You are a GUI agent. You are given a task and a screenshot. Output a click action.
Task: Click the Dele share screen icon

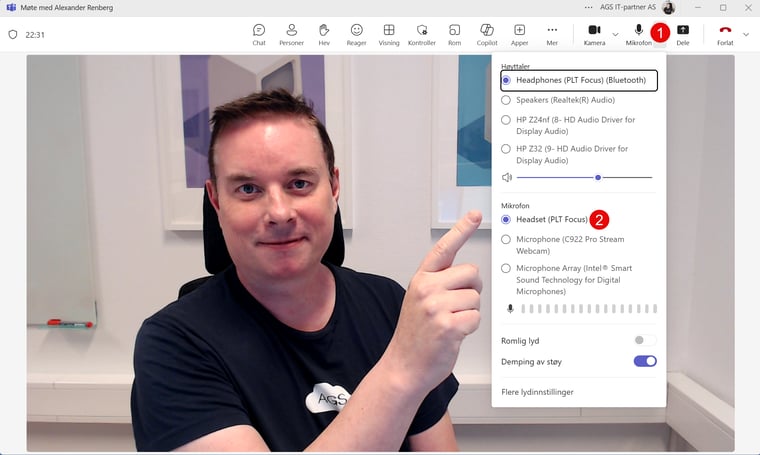(x=683, y=34)
